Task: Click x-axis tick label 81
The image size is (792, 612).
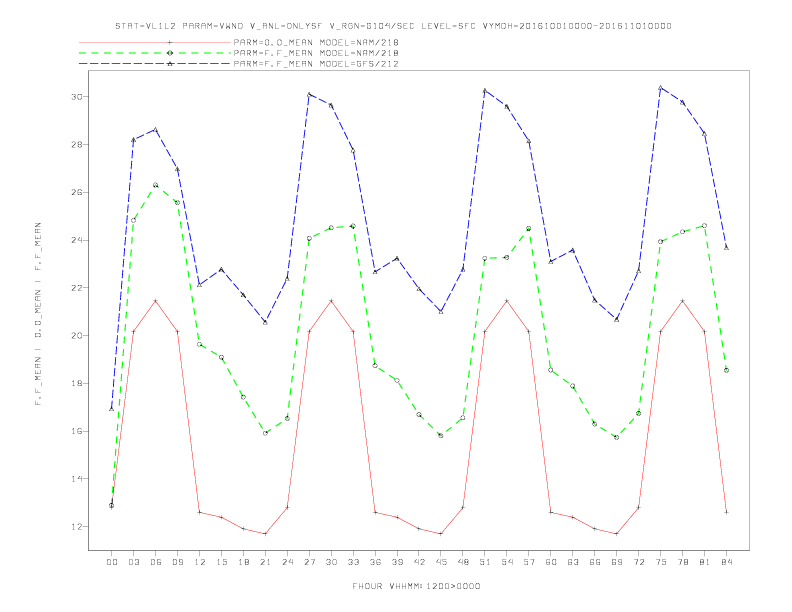Action: pos(705,562)
